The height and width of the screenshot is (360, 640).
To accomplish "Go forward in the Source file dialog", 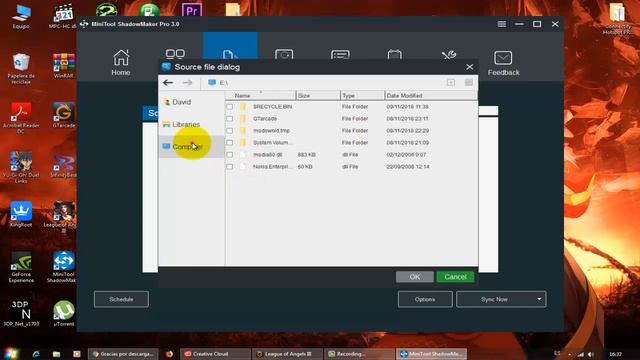I will (187, 83).
